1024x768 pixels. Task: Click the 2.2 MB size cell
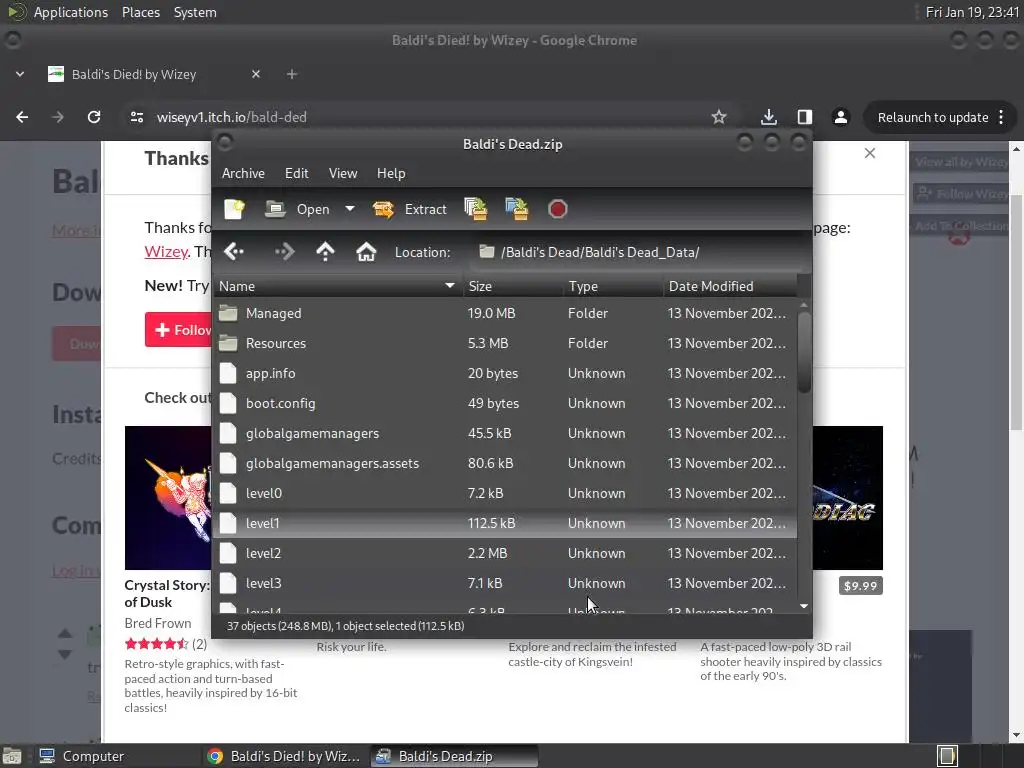[487, 554]
